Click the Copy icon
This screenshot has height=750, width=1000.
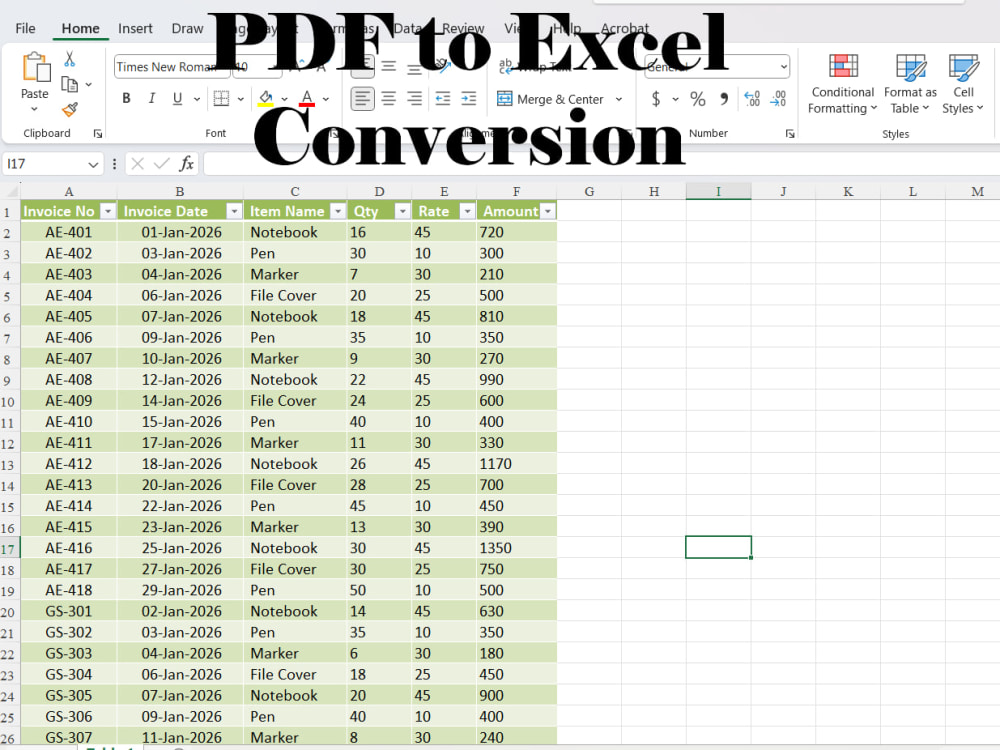click(70, 84)
